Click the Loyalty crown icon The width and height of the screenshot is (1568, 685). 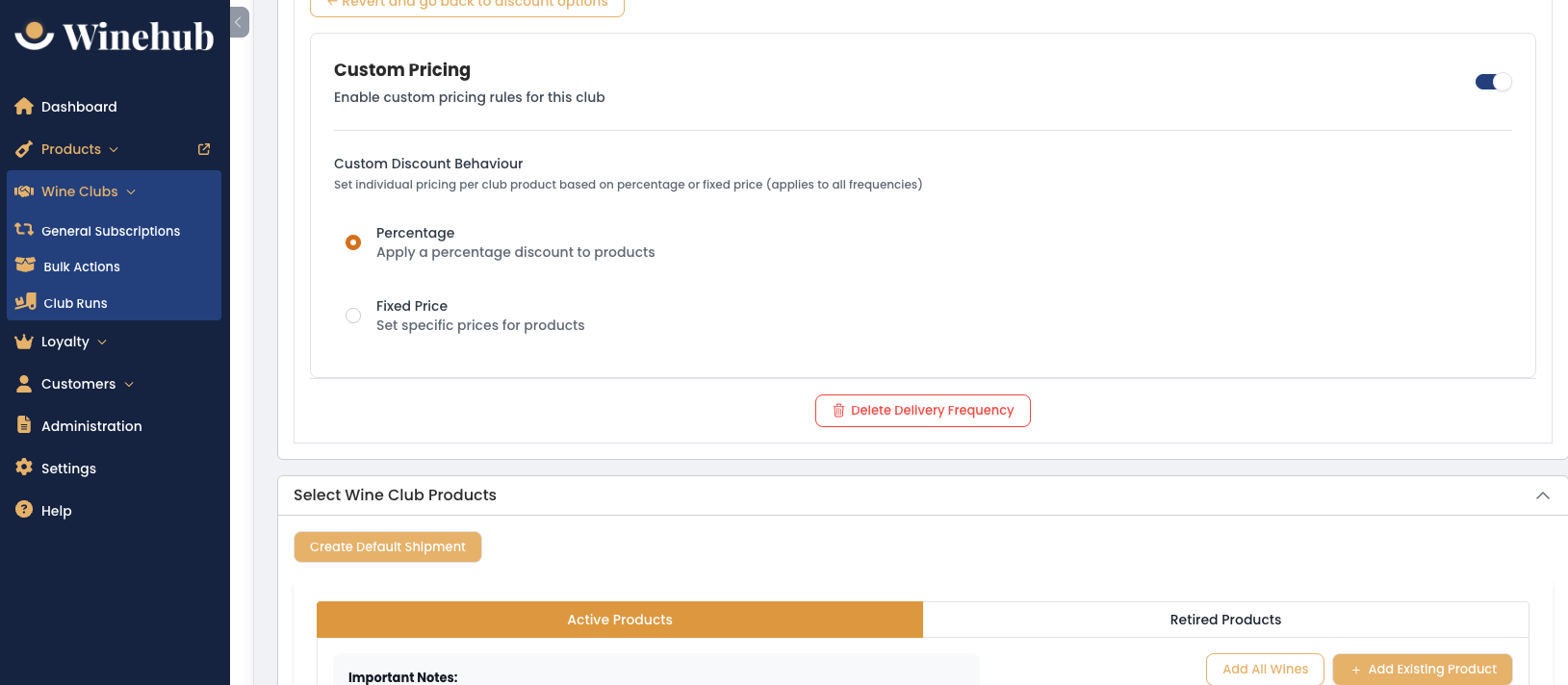[24, 342]
